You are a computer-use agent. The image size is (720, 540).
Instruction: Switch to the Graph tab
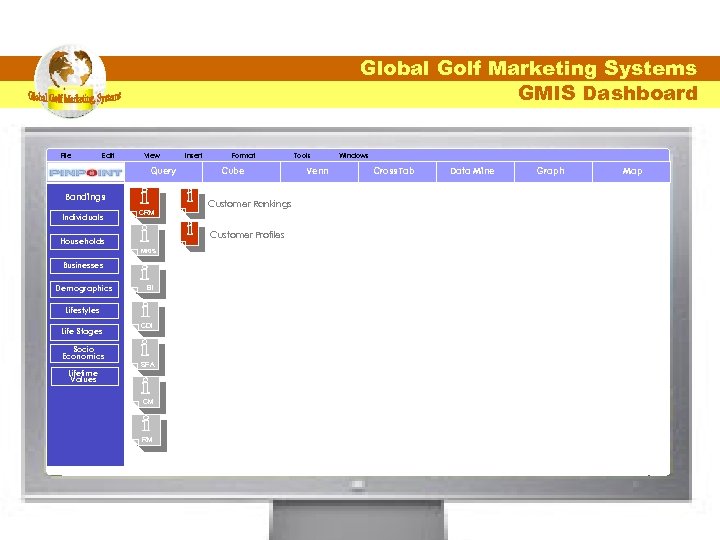[554, 171]
